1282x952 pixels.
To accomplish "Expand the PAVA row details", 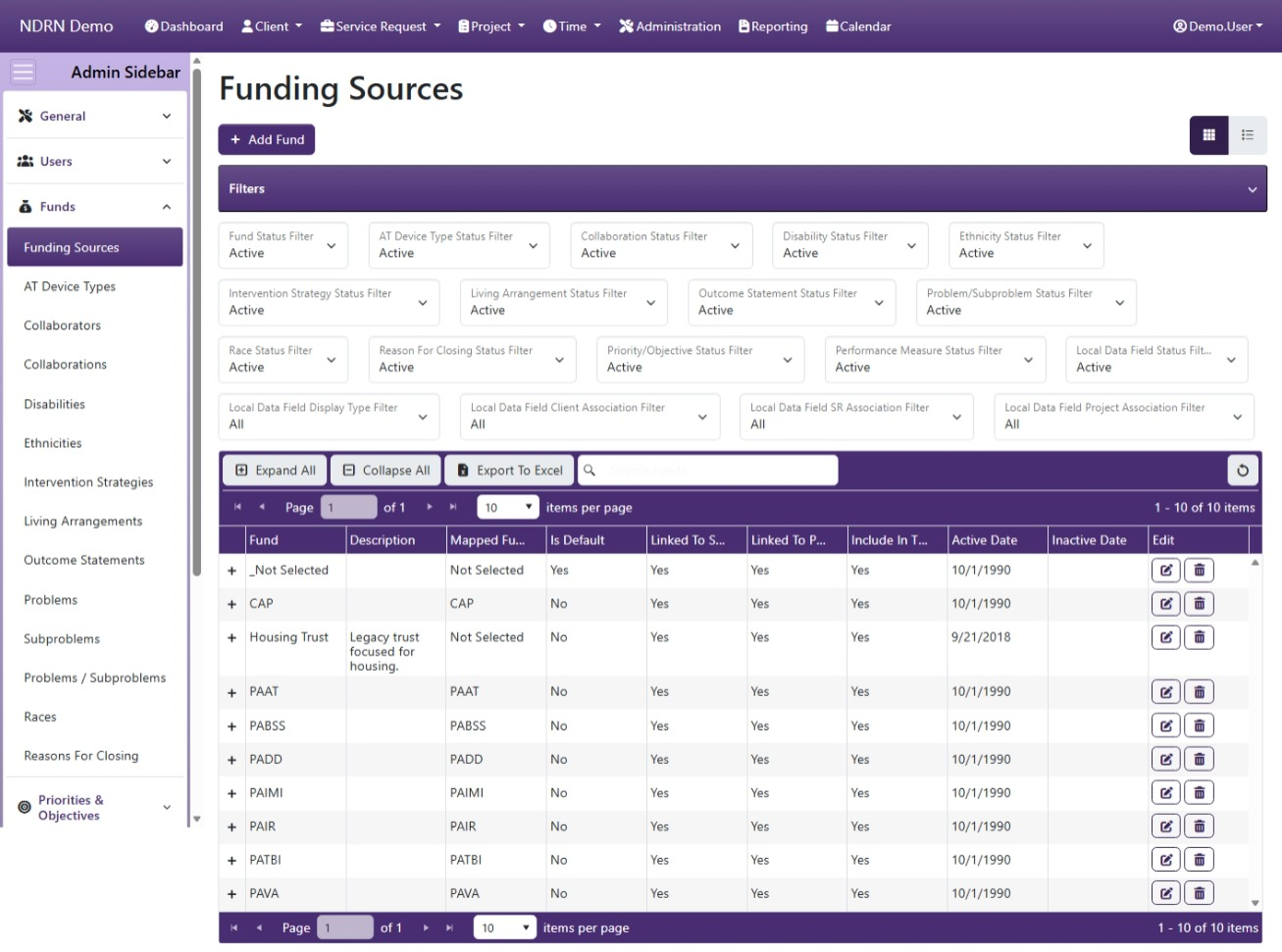I will pos(231,894).
